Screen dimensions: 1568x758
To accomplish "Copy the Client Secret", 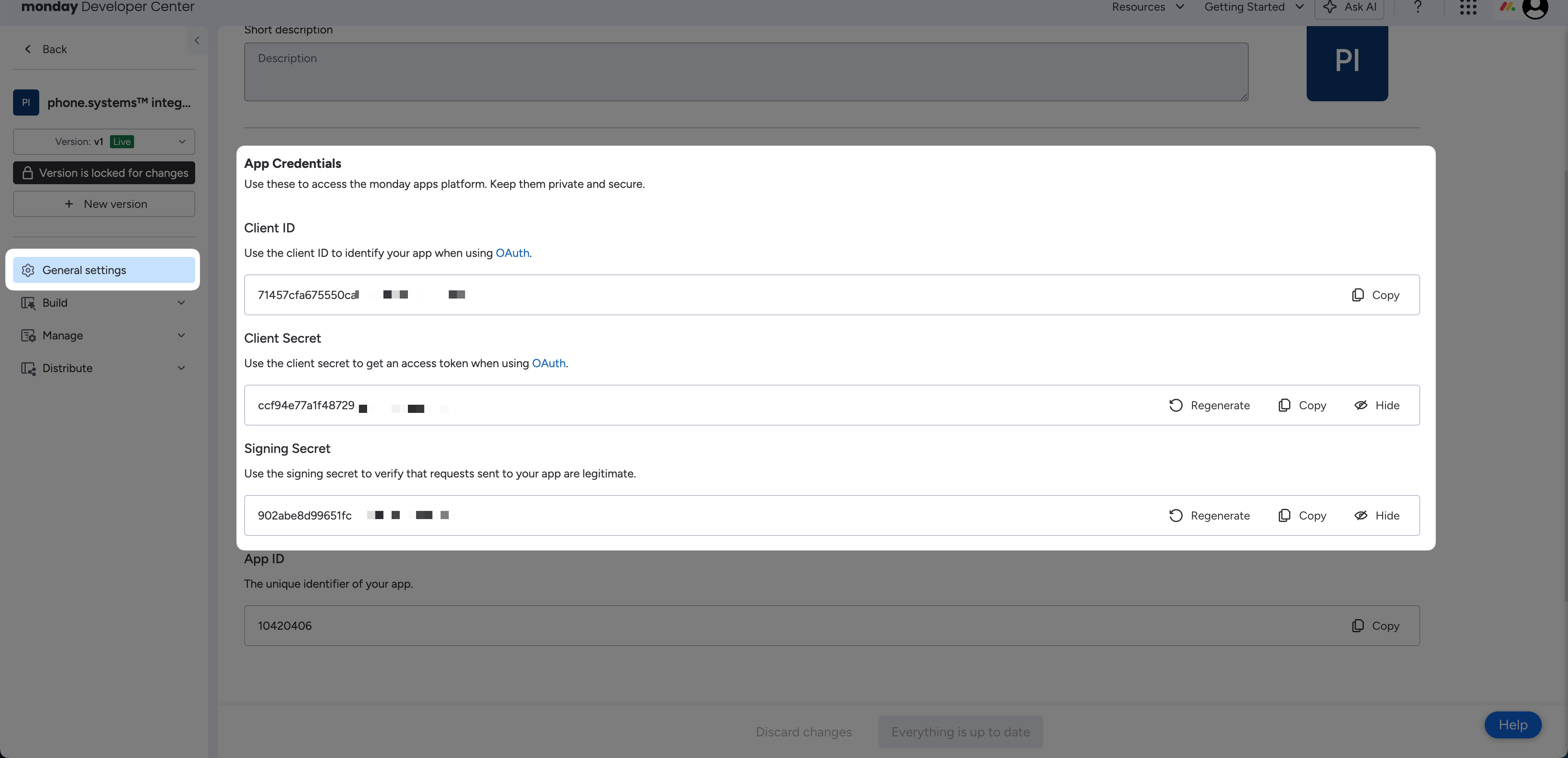I will (x=1303, y=406).
